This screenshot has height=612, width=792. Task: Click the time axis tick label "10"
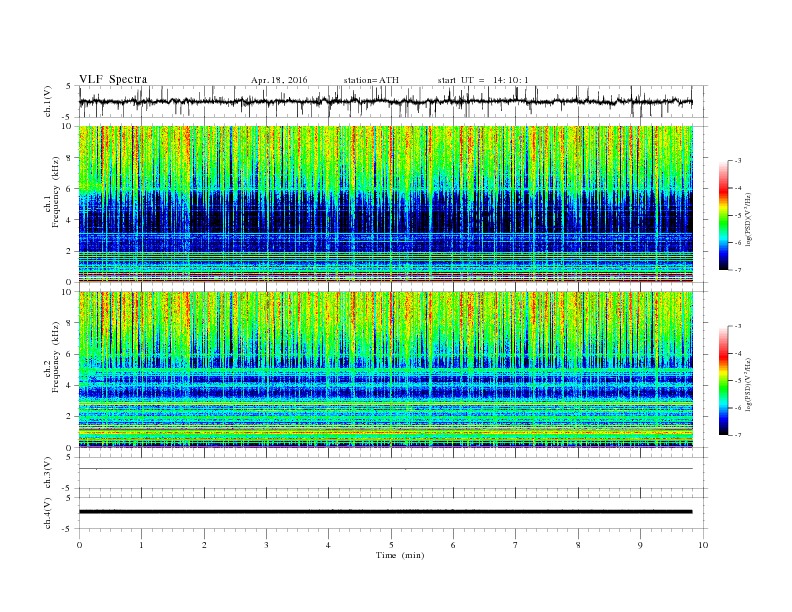click(x=703, y=545)
